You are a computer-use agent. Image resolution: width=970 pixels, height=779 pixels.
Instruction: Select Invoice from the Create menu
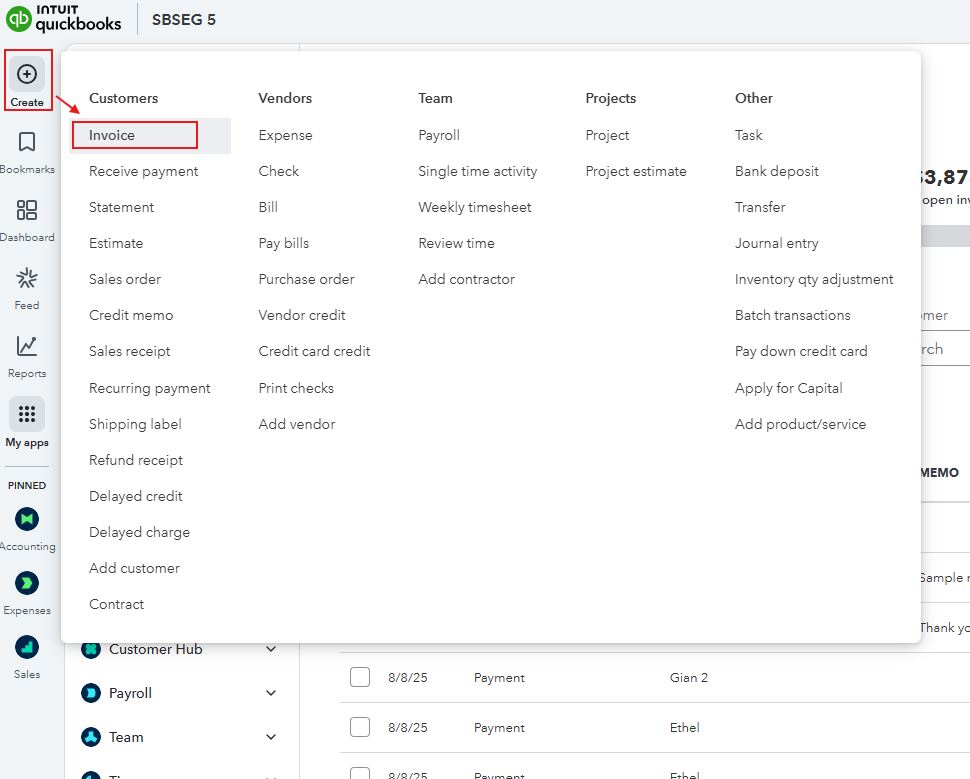coord(112,135)
